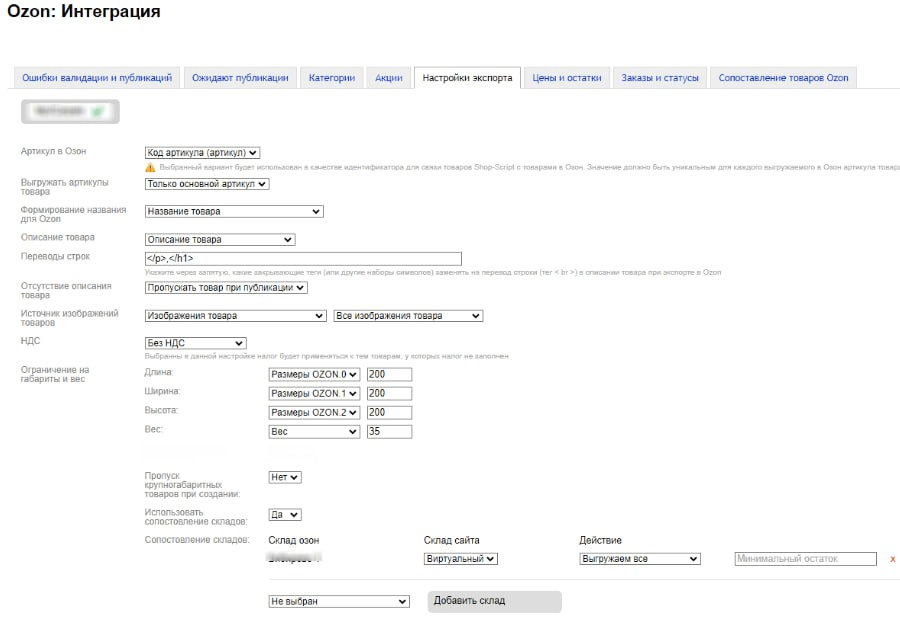Click the Склад озон column header

(293, 540)
